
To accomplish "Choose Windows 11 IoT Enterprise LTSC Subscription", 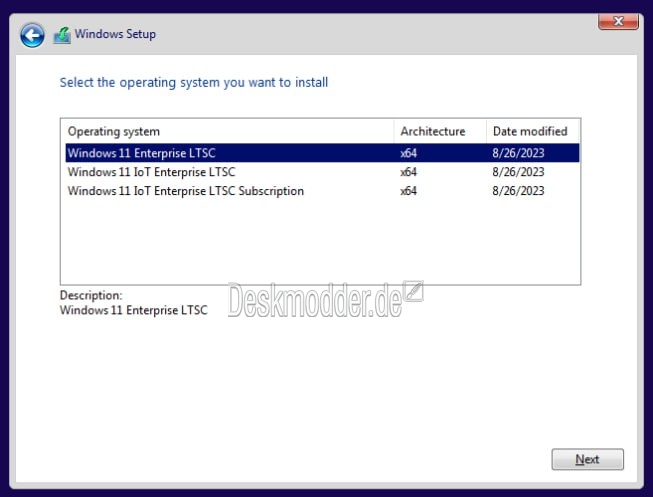I will pos(185,191).
